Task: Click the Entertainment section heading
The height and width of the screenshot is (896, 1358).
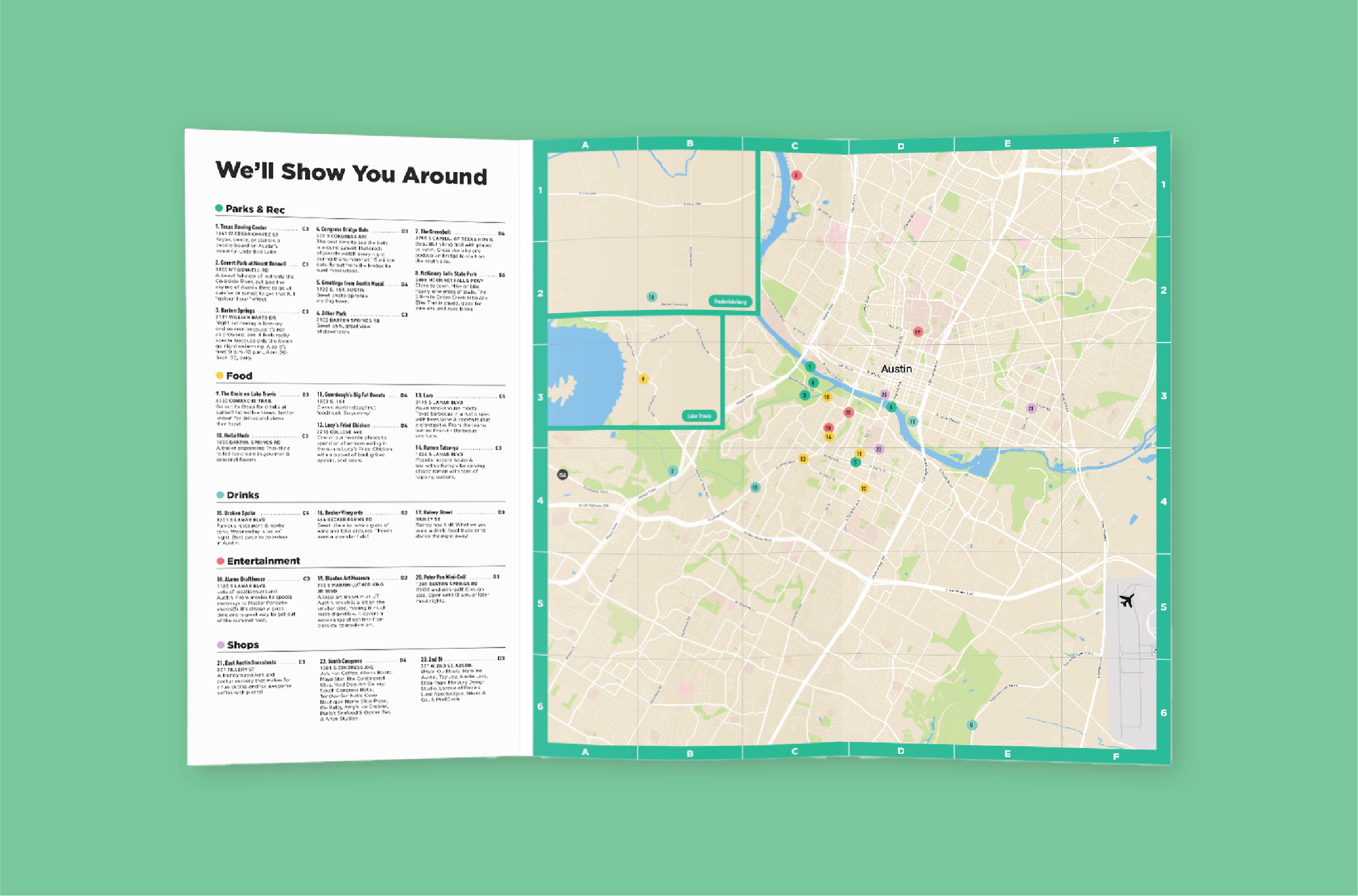Action: (x=263, y=561)
